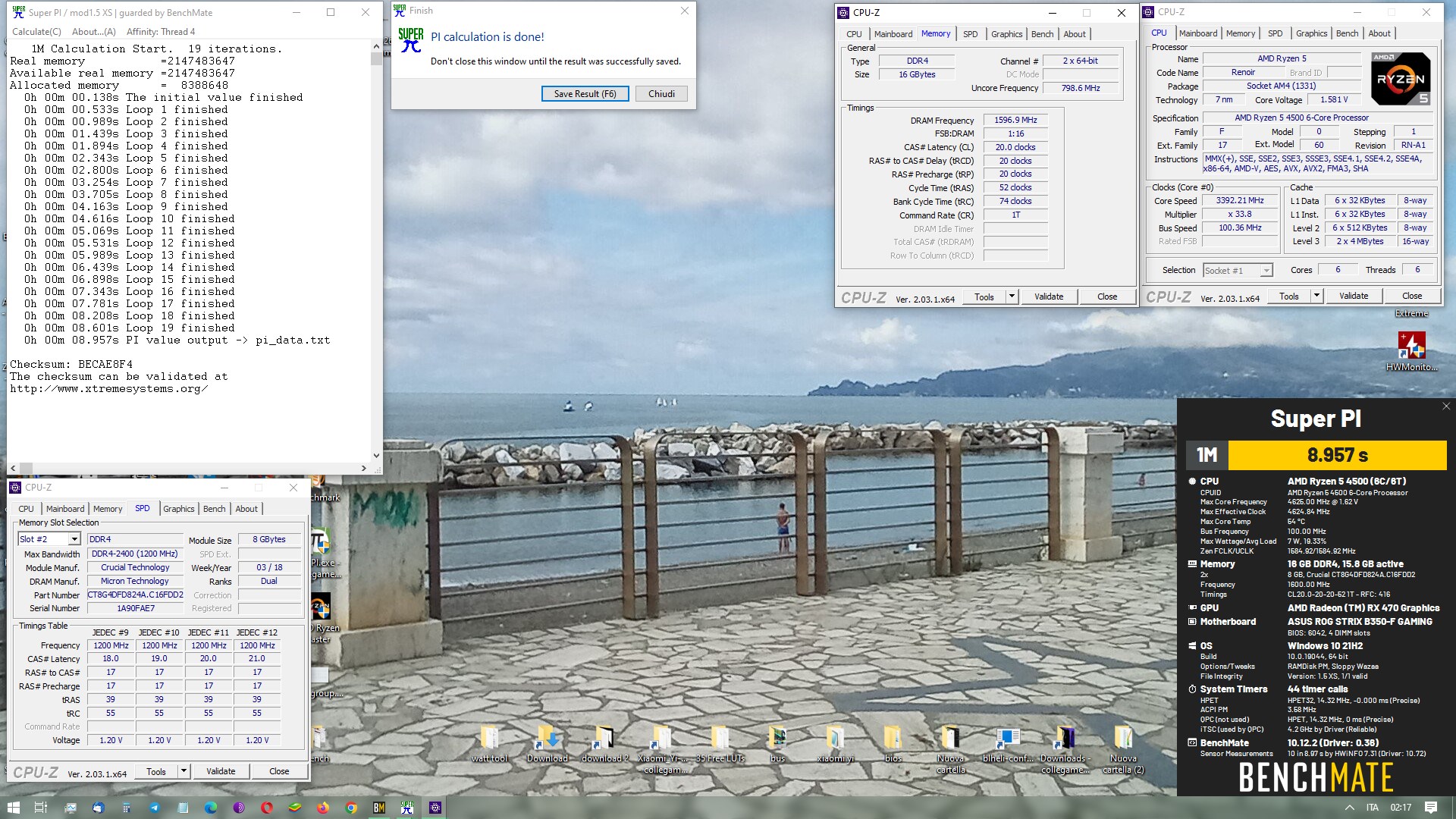Open the Socket #1 selection dropdown
Image resolution: width=1456 pixels, height=819 pixels.
coord(1266,271)
